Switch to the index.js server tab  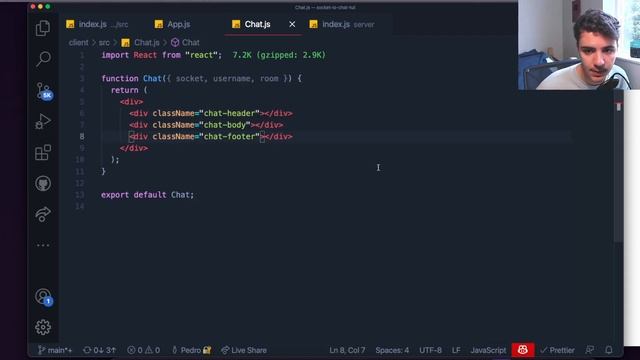(x=342, y=24)
